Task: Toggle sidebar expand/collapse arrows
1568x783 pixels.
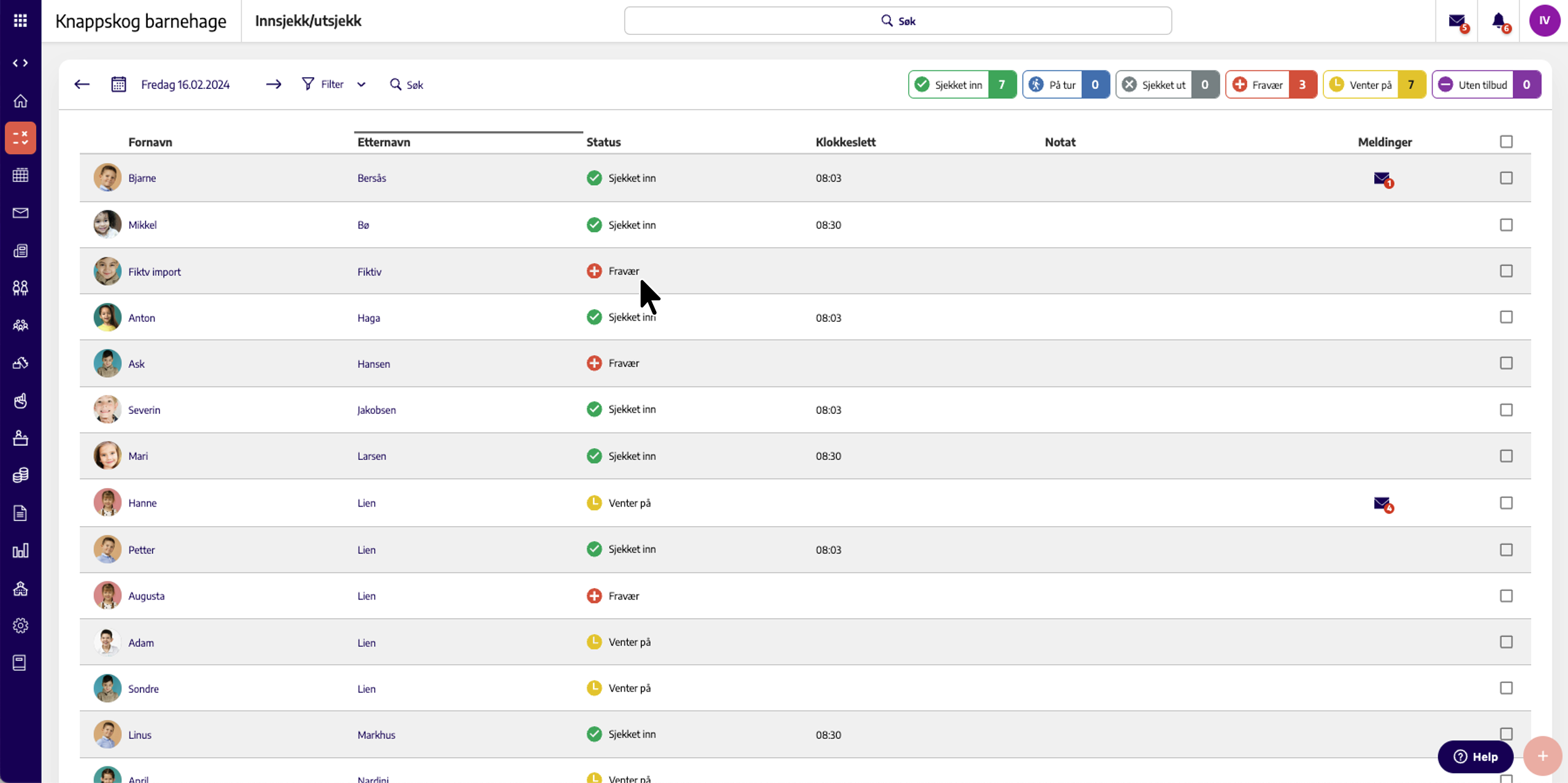Action: [20, 63]
